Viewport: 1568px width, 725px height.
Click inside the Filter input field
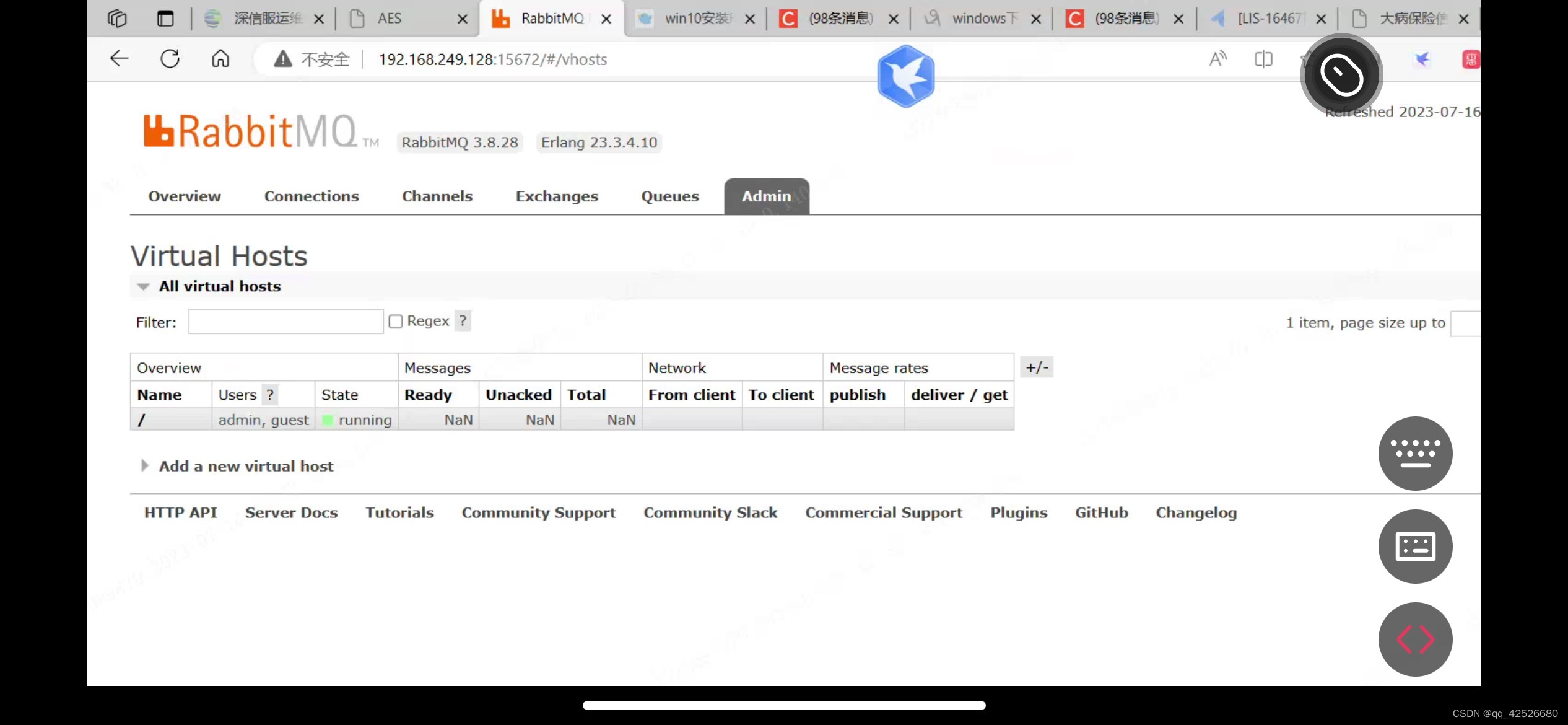[285, 321]
